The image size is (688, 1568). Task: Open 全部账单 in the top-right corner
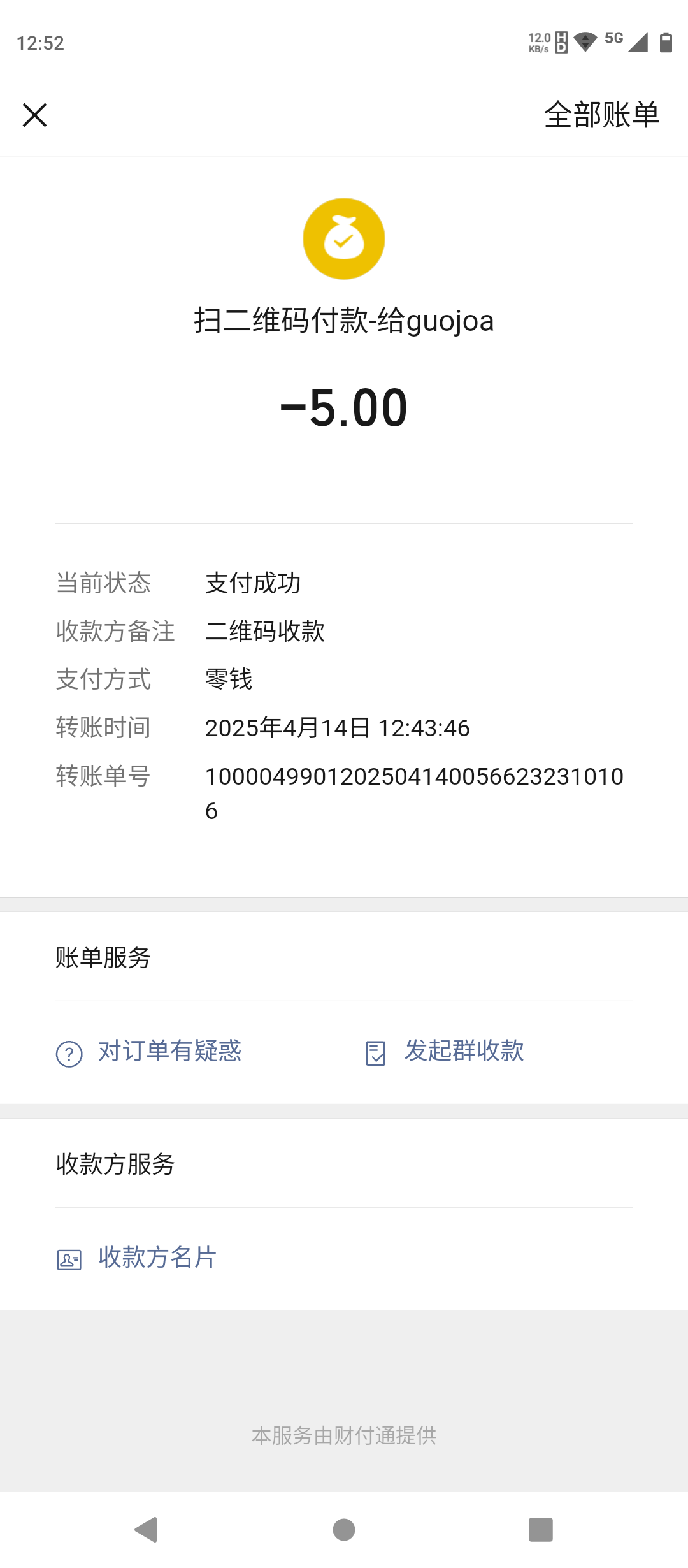601,115
